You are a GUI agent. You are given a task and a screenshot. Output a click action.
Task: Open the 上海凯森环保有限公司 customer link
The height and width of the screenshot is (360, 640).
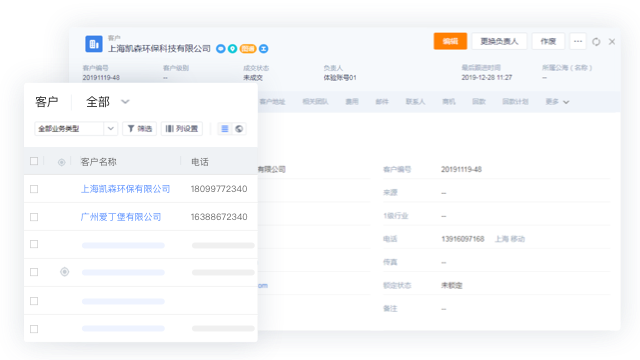(x=125, y=189)
